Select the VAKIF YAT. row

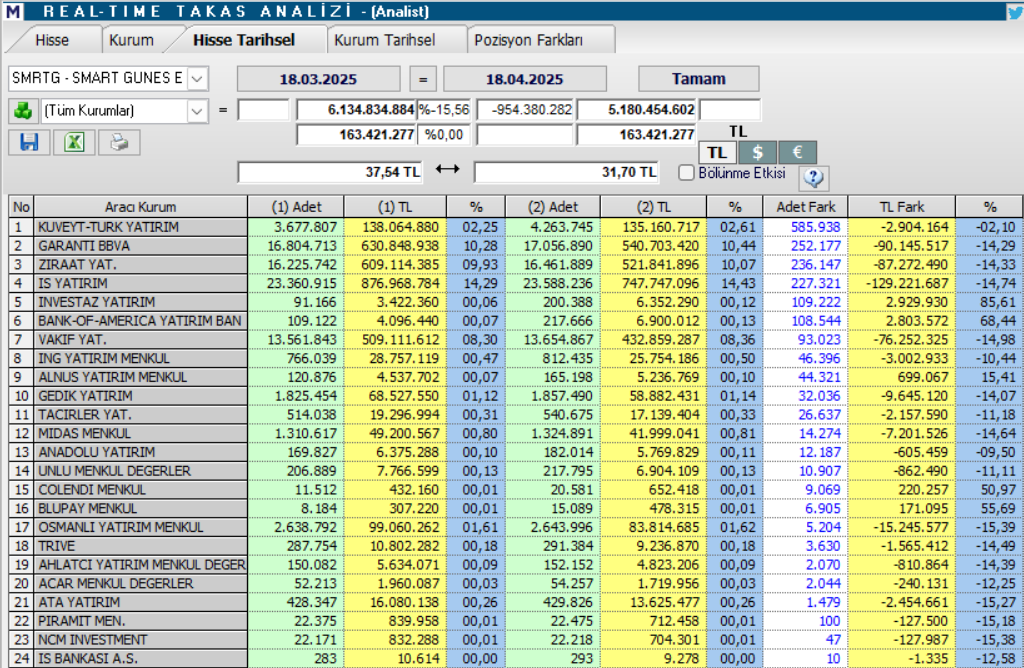tap(516, 340)
